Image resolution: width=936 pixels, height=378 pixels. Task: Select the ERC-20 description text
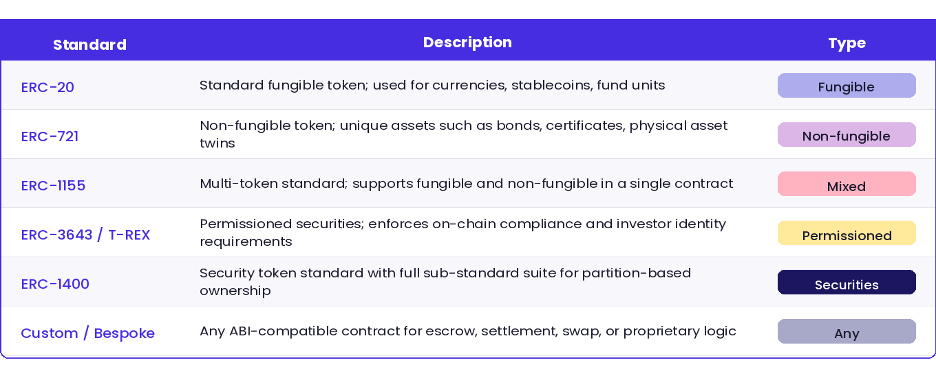[x=432, y=85]
